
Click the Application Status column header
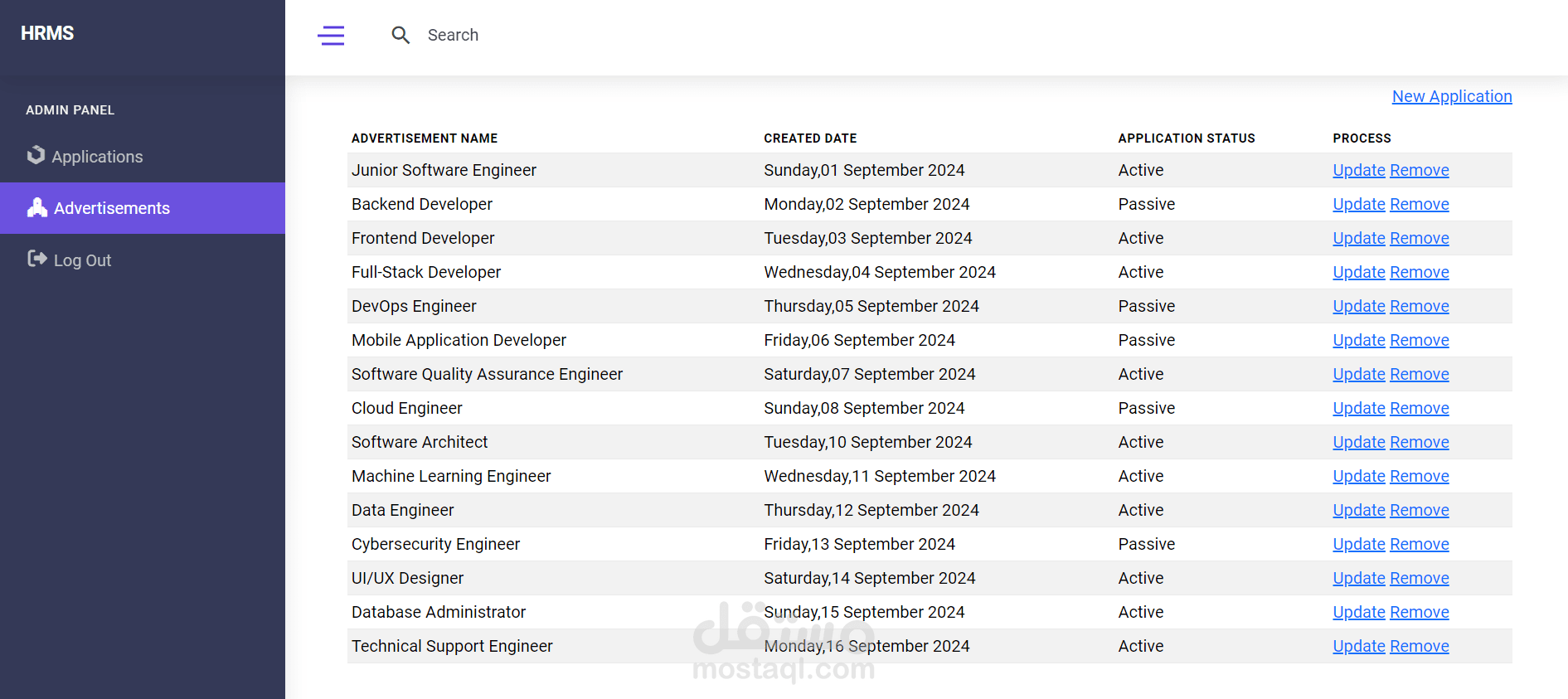click(1187, 138)
